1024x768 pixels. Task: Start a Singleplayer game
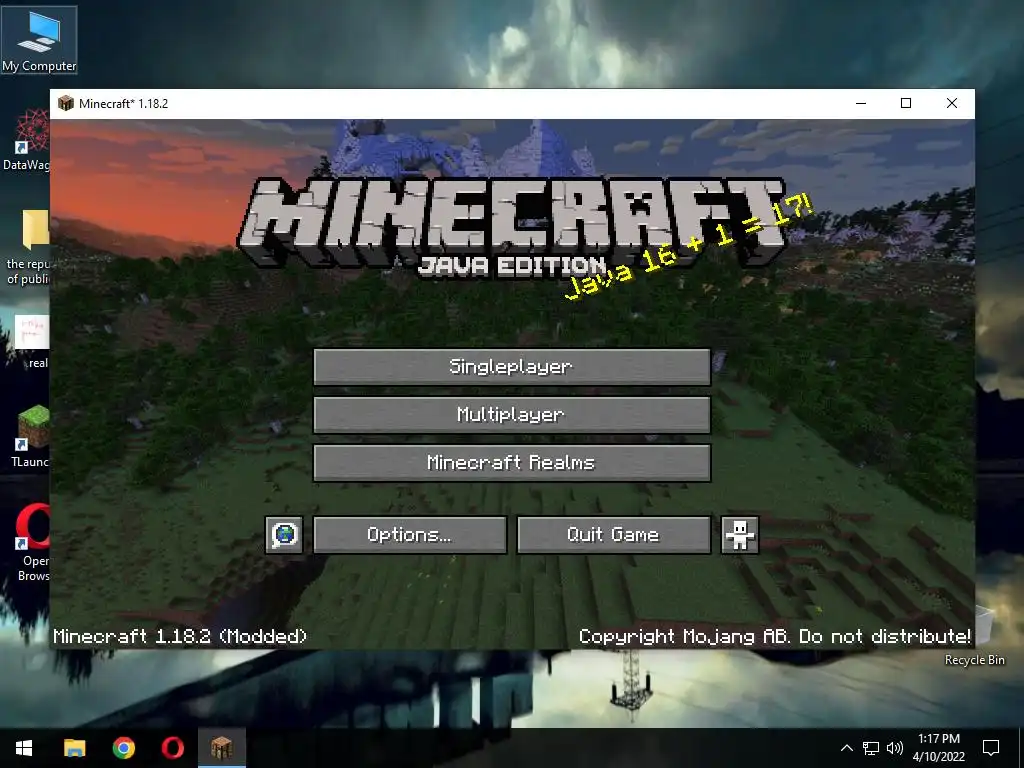[511, 366]
